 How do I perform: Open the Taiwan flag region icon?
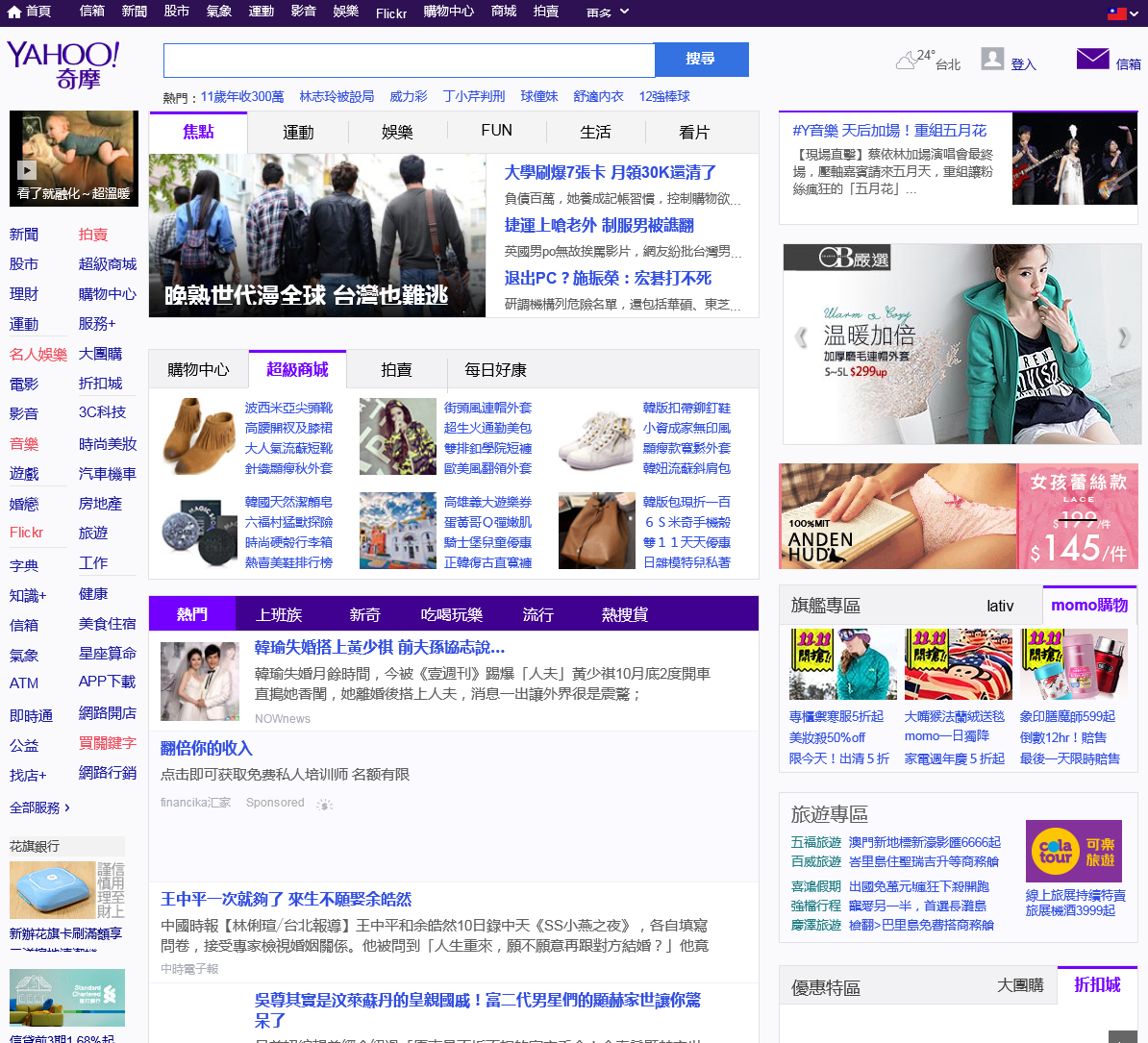click(1116, 13)
